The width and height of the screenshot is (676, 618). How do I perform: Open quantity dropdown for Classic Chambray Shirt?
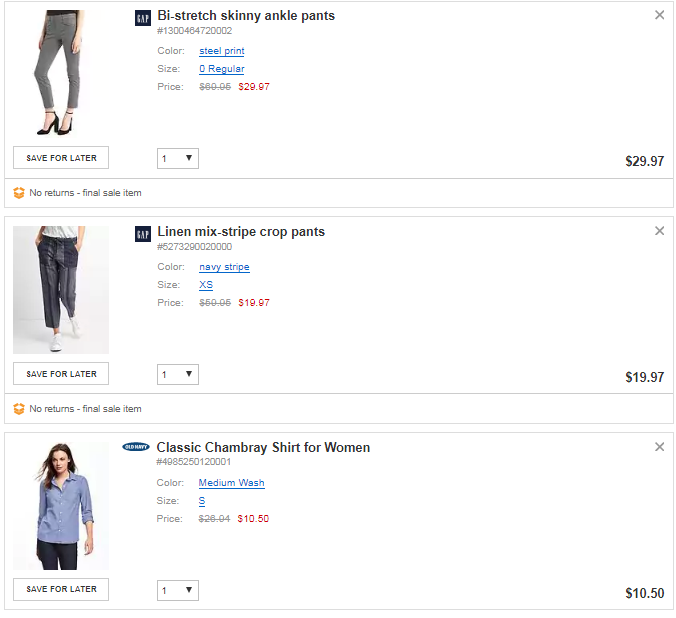pyautogui.click(x=178, y=590)
